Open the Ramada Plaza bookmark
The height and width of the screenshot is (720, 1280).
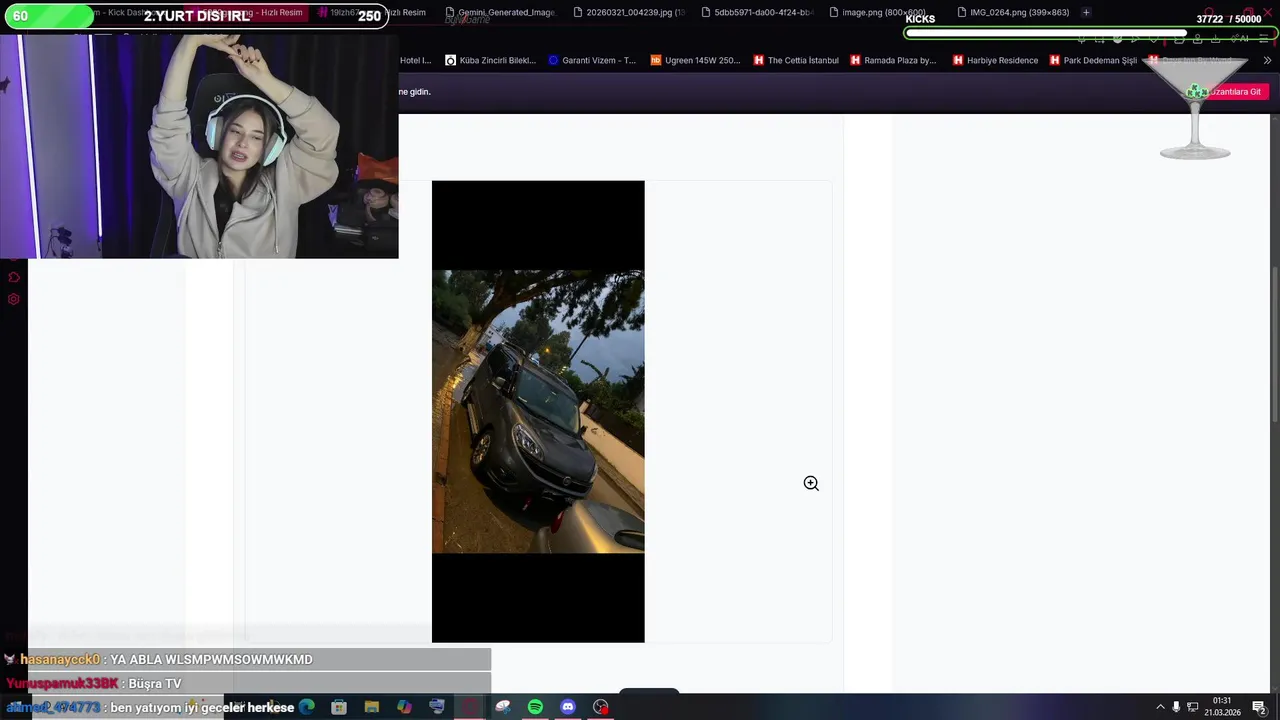tap(893, 60)
